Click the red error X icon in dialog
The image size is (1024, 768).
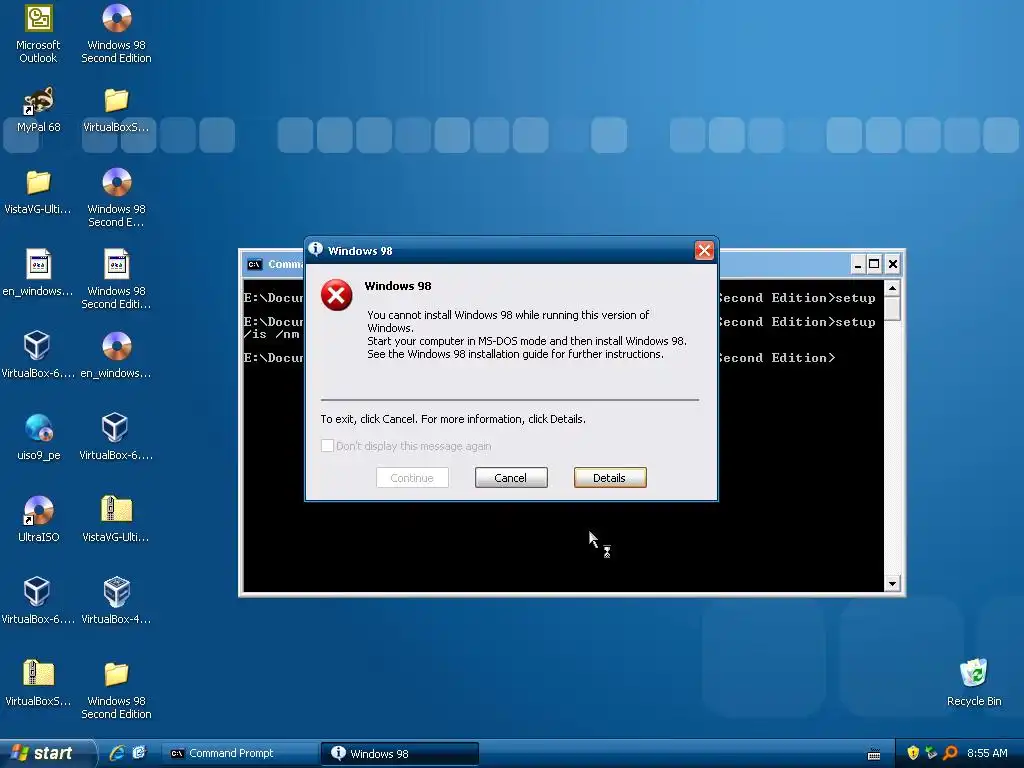tap(336, 295)
